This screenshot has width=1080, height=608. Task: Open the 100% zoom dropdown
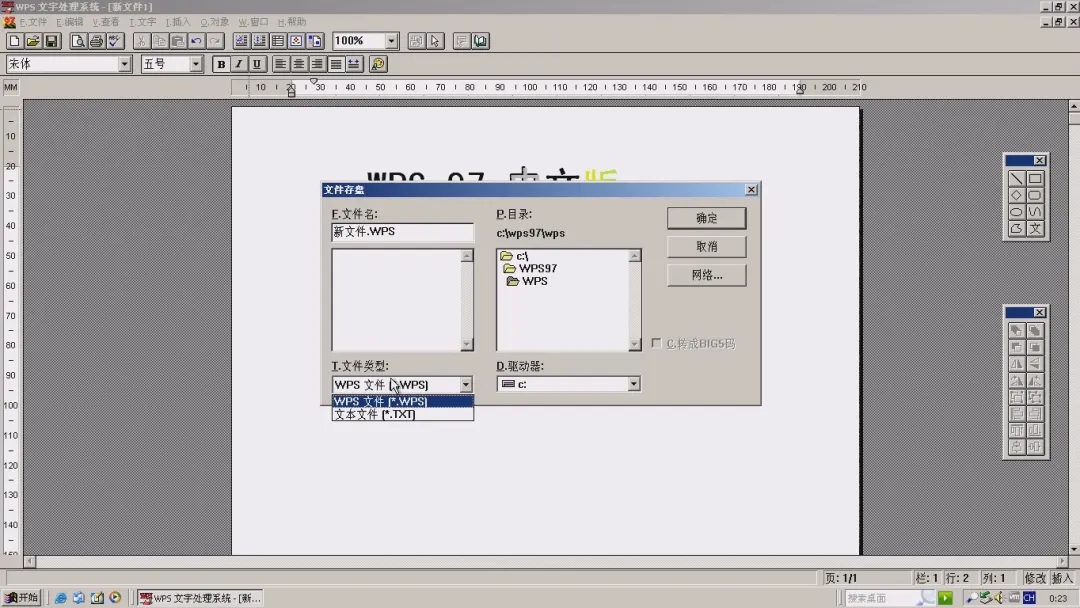(x=391, y=41)
